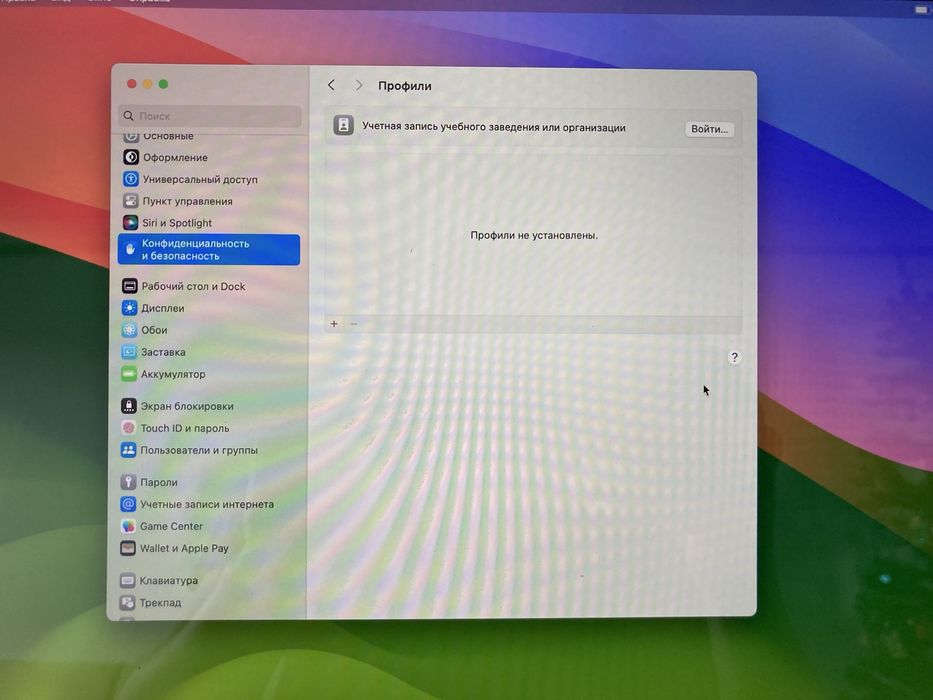Select the Универсальный доступ accessibility icon
Screen dimensions: 933x700
point(131,179)
